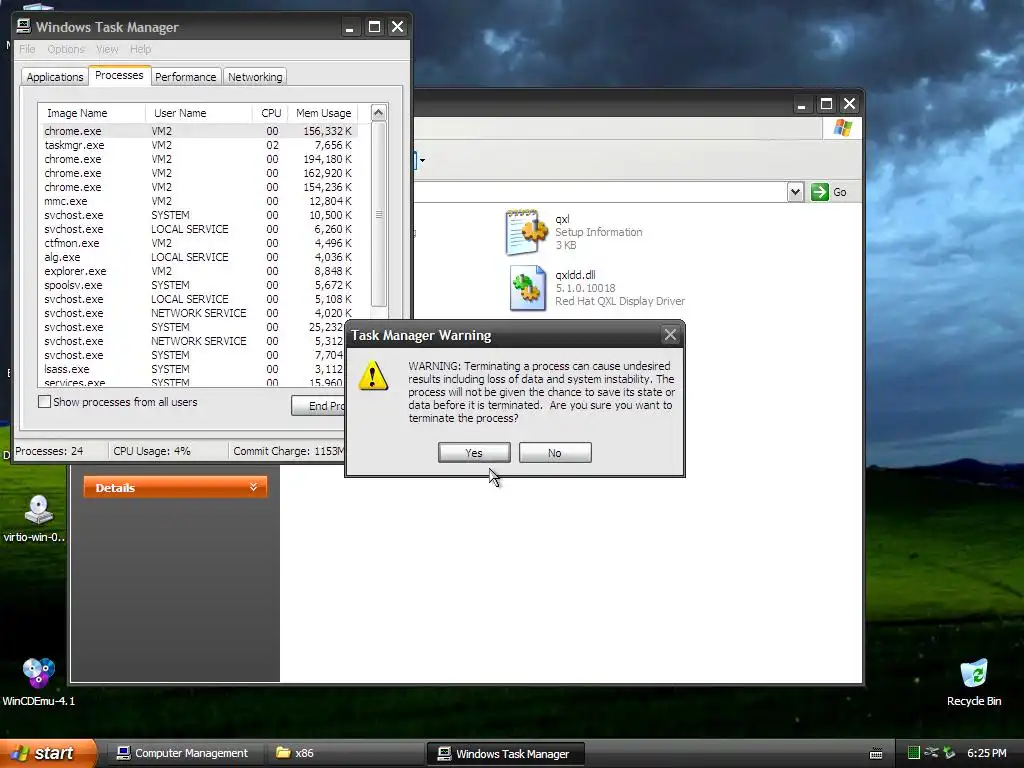This screenshot has height=768, width=1024.
Task: Sort processes by Image Name column
Action: [91, 113]
